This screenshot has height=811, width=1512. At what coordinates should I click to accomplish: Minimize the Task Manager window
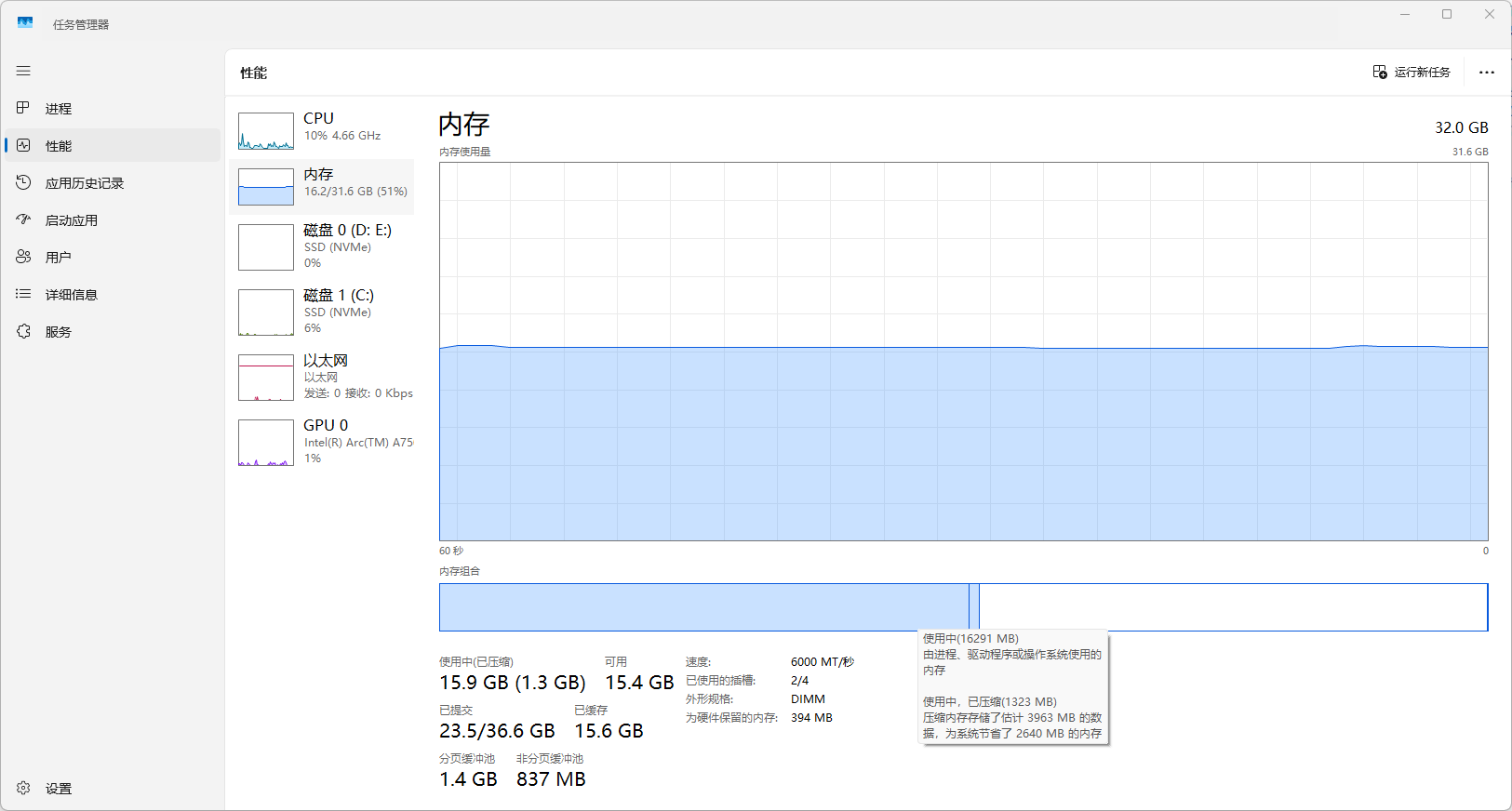tap(1405, 14)
